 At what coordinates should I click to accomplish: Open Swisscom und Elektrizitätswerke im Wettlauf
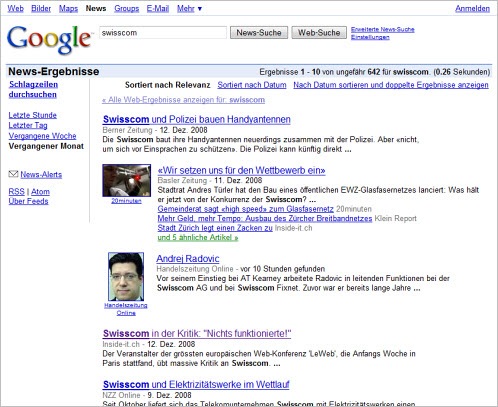196,384
